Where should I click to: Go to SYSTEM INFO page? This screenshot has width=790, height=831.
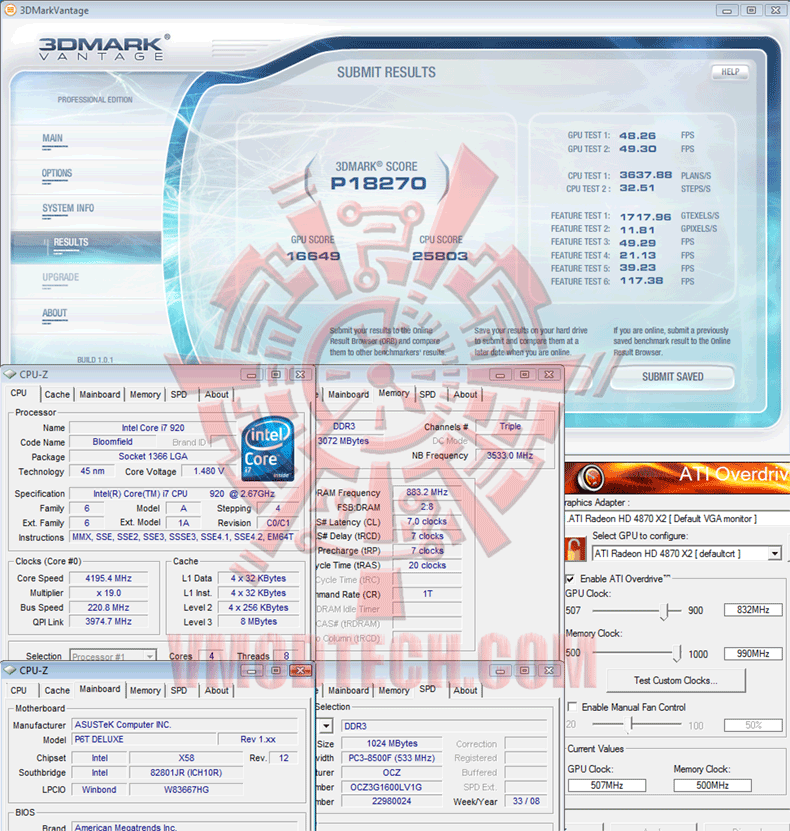click(x=68, y=208)
